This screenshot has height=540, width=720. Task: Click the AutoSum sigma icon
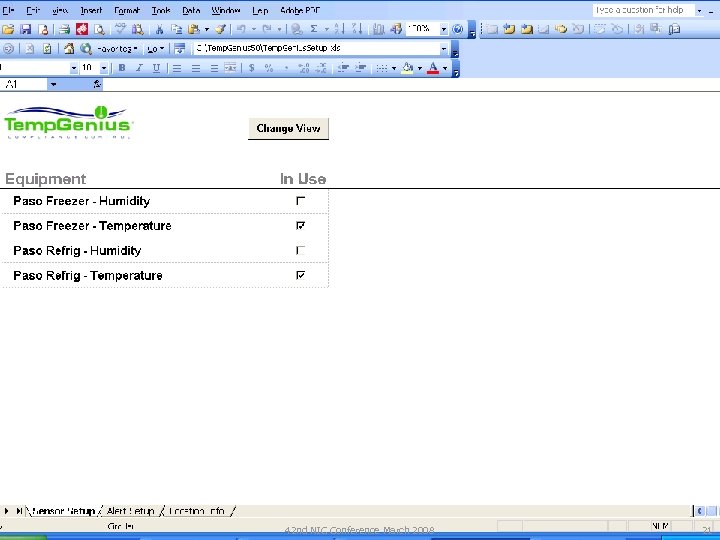314,29
